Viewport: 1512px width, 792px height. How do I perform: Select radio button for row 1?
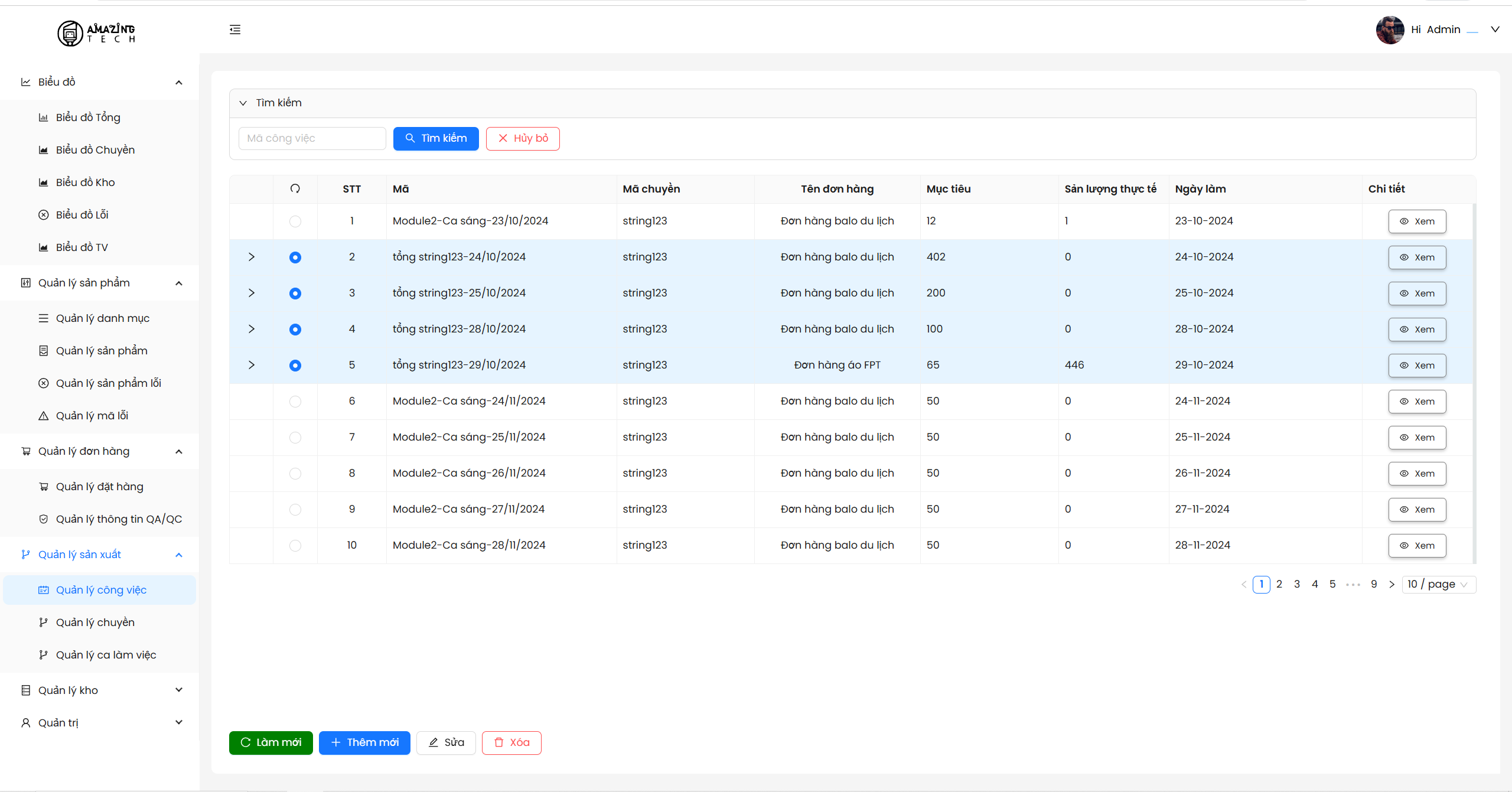(x=295, y=221)
